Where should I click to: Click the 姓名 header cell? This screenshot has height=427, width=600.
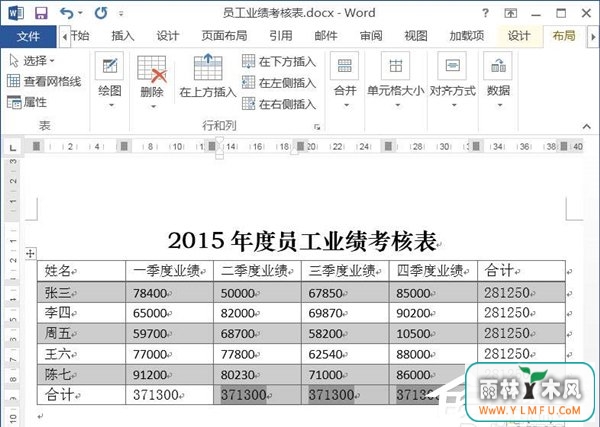(82, 271)
